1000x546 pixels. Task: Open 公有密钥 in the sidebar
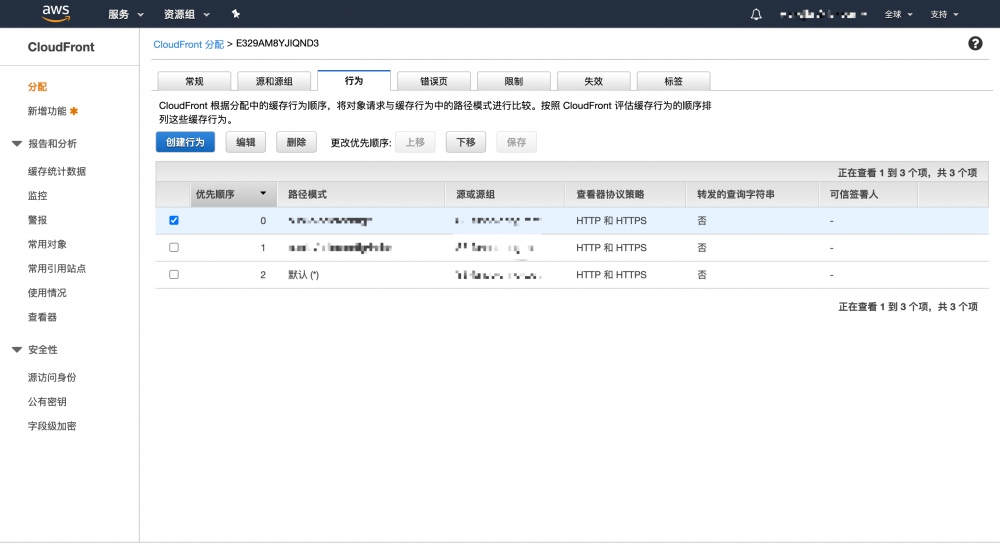(x=47, y=402)
